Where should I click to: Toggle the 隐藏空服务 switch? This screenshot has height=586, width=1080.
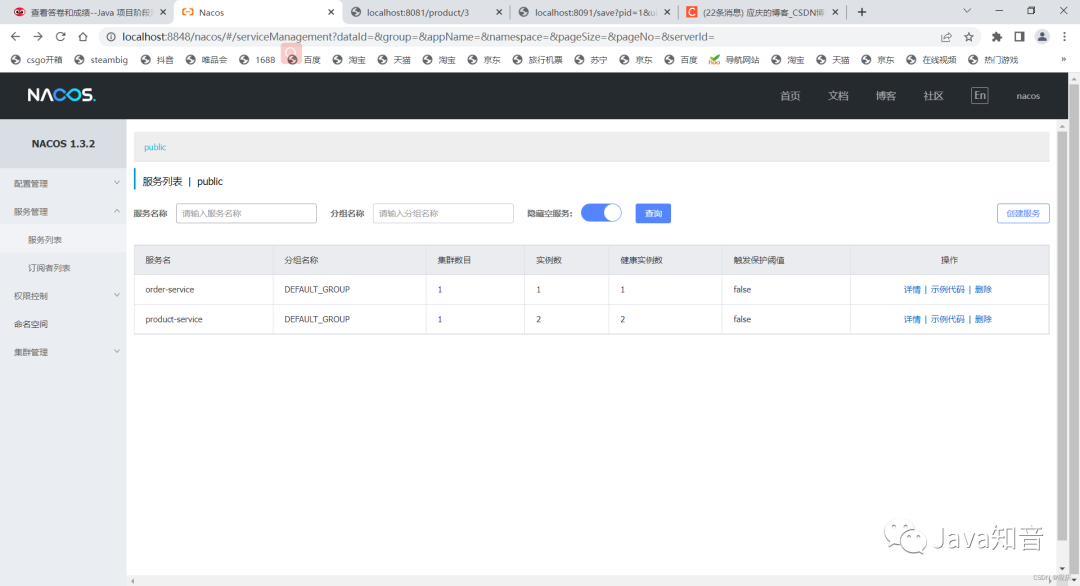(x=601, y=213)
